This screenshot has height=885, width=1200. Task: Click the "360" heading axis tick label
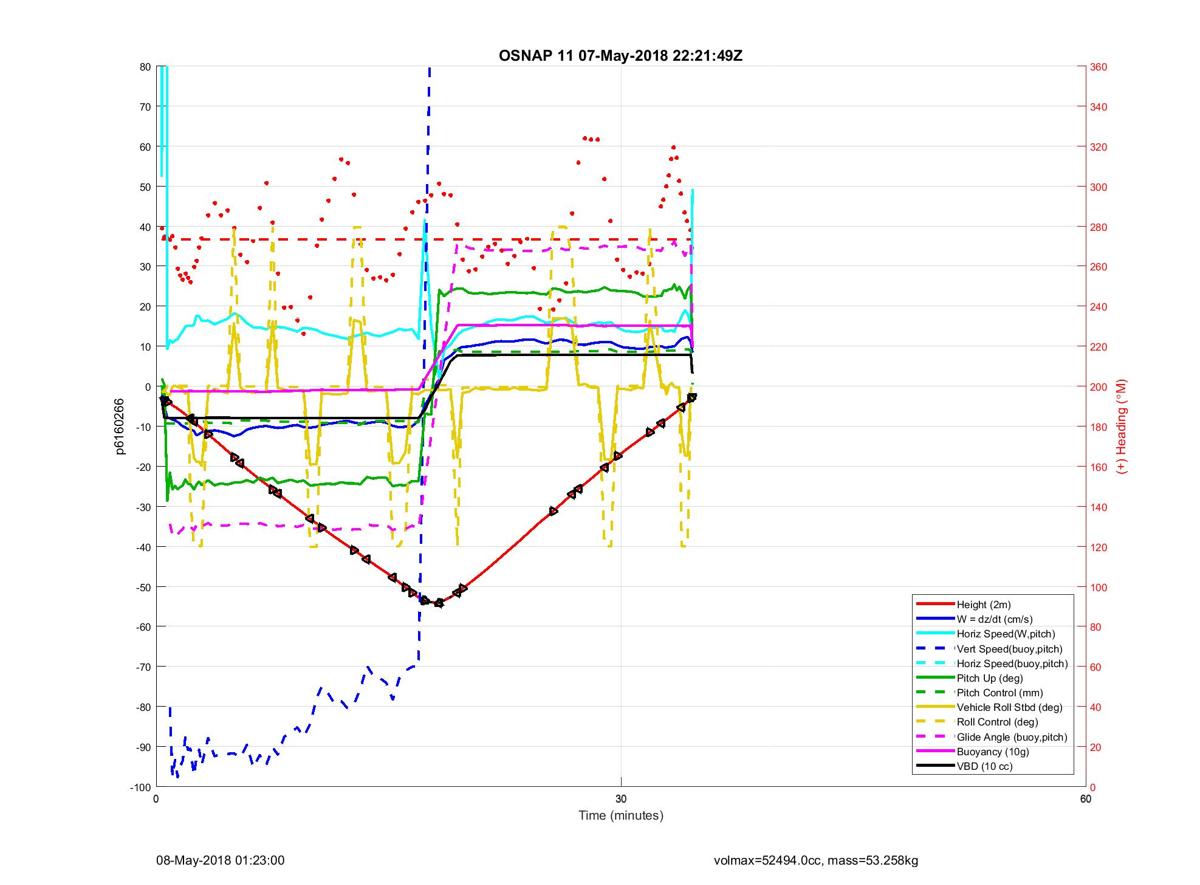1100,67
